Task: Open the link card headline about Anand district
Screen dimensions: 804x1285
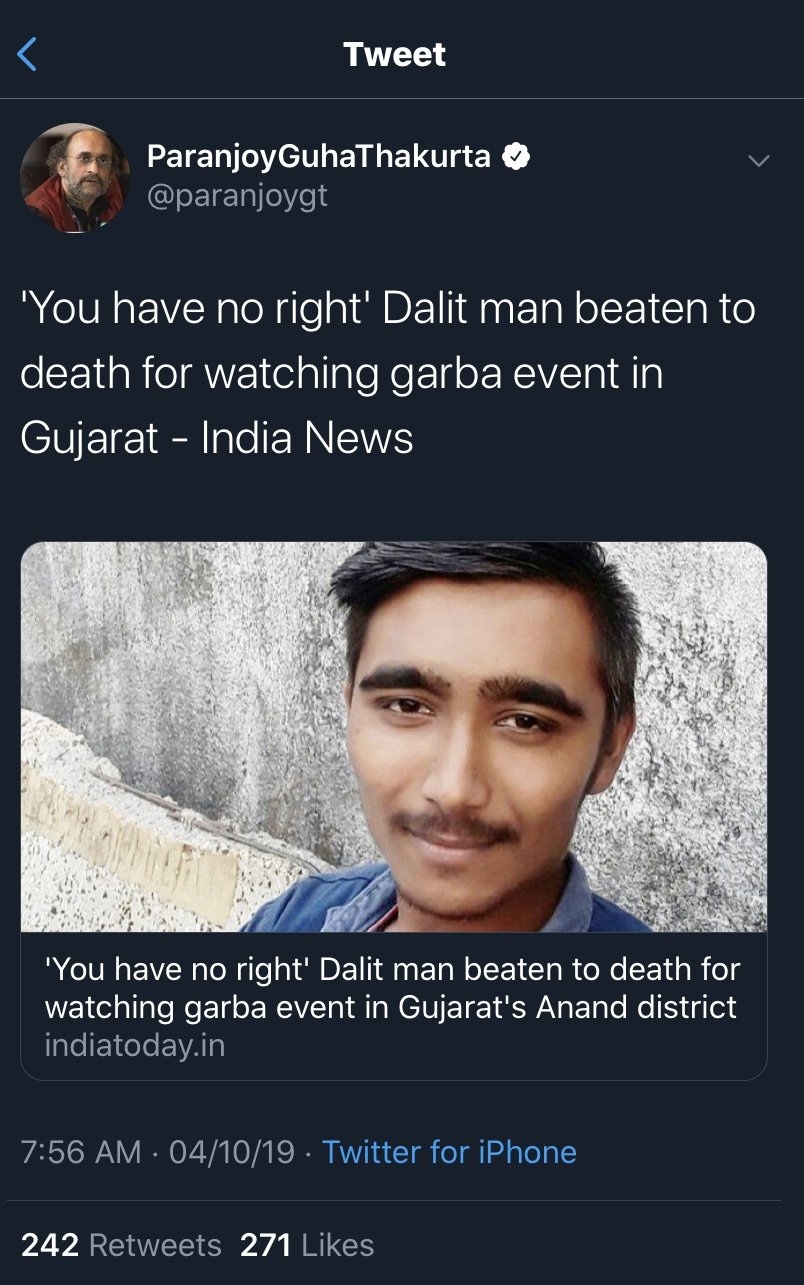Action: point(393,988)
